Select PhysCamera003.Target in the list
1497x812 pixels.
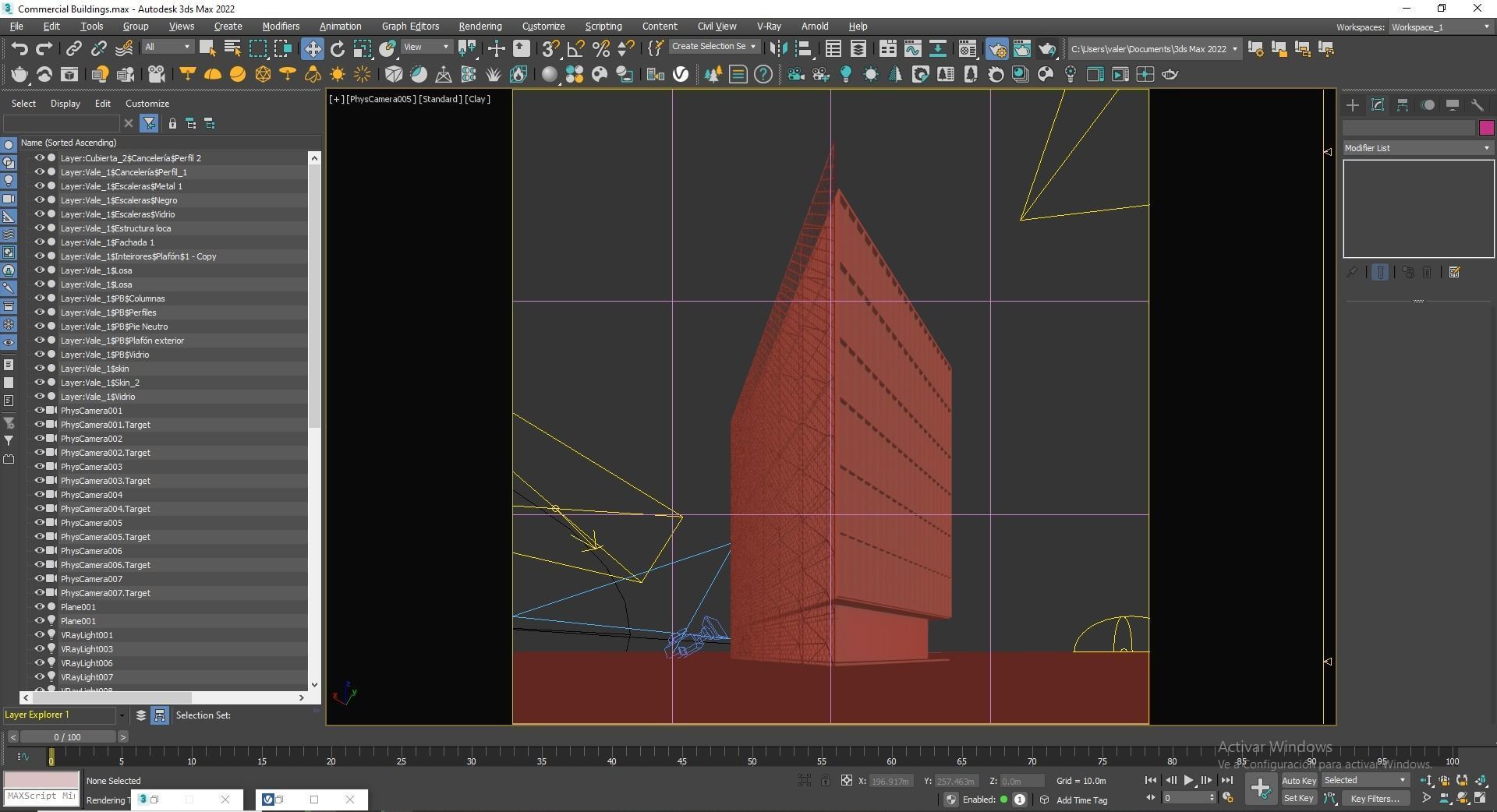click(x=105, y=481)
